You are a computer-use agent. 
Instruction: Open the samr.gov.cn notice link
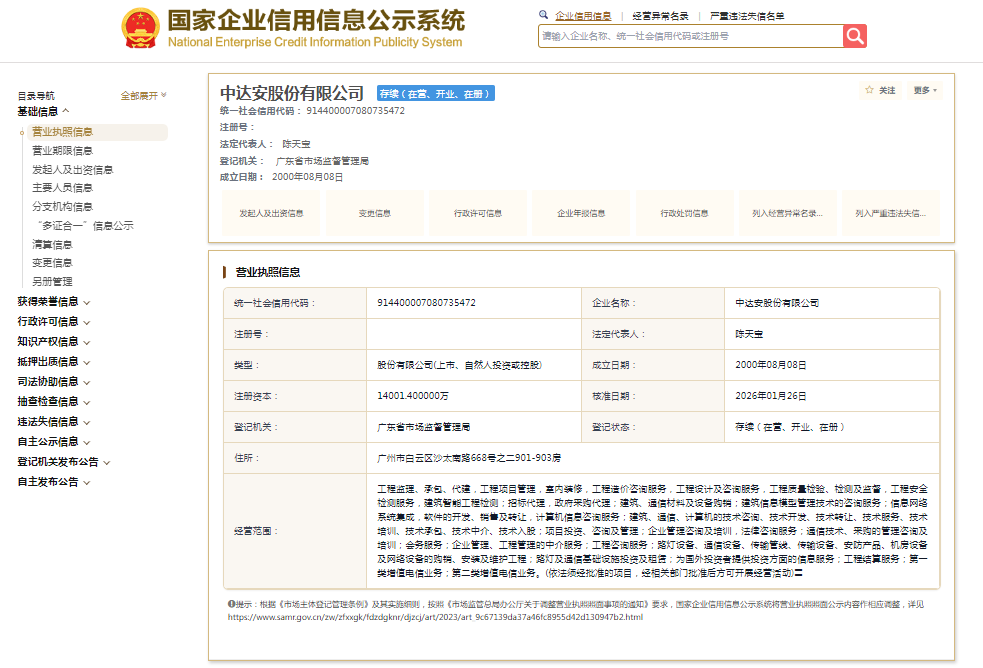(435, 617)
